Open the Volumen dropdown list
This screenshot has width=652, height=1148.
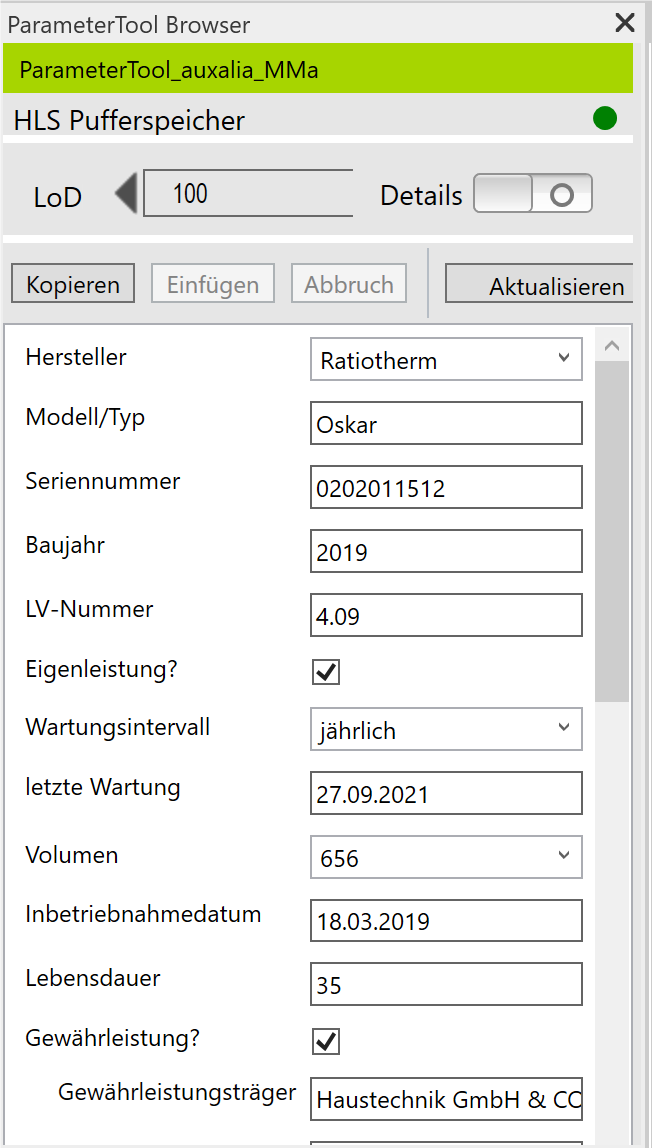coord(446,857)
